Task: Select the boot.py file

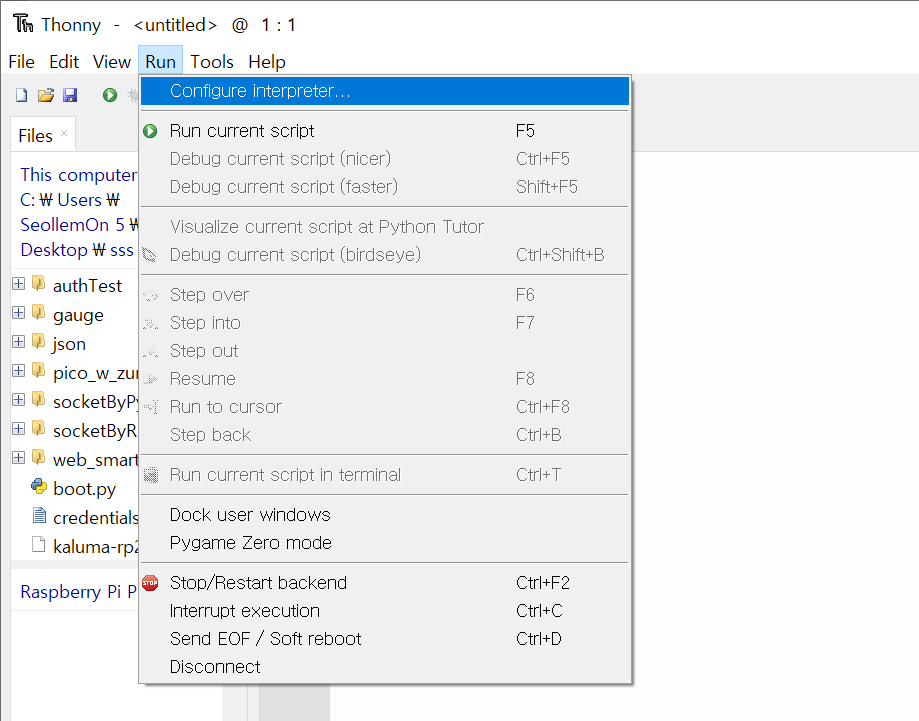Action: pos(84,489)
